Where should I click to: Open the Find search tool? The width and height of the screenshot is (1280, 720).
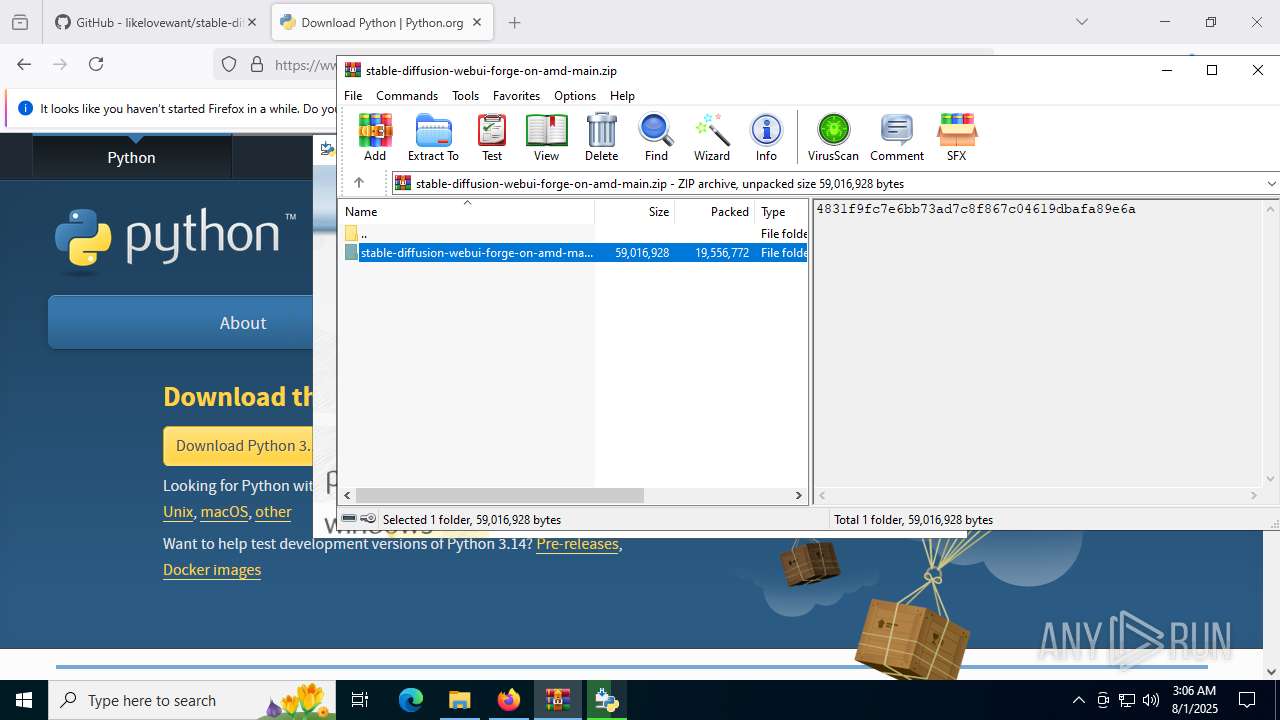click(656, 137)
